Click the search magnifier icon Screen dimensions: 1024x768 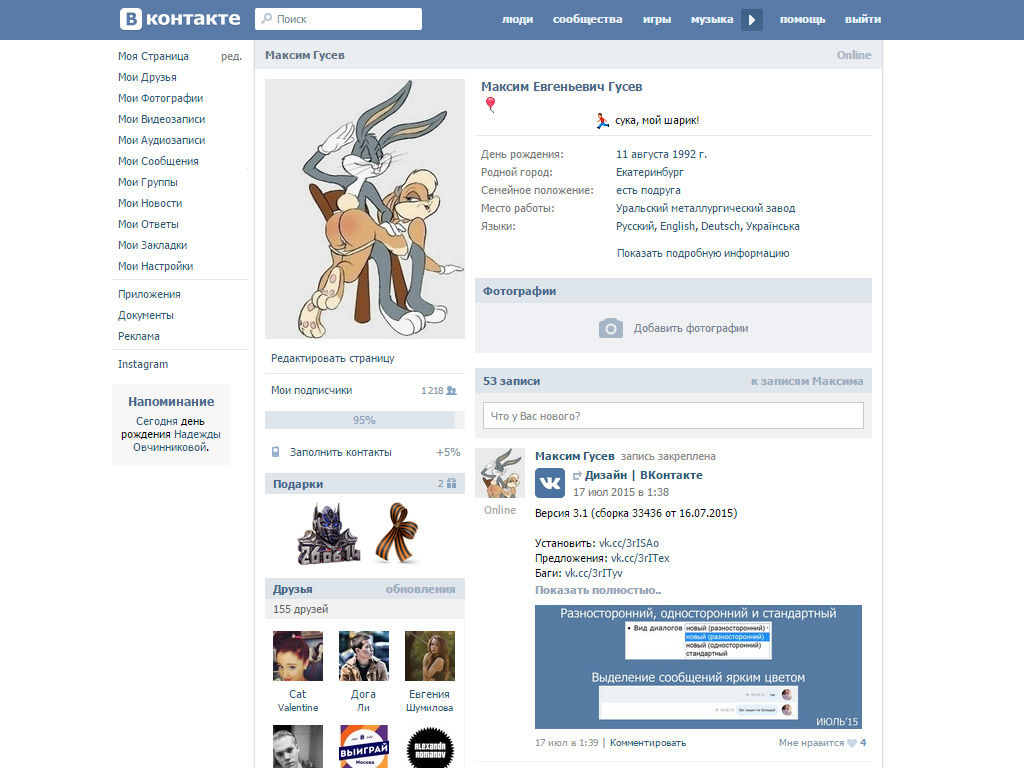[266, 19]
